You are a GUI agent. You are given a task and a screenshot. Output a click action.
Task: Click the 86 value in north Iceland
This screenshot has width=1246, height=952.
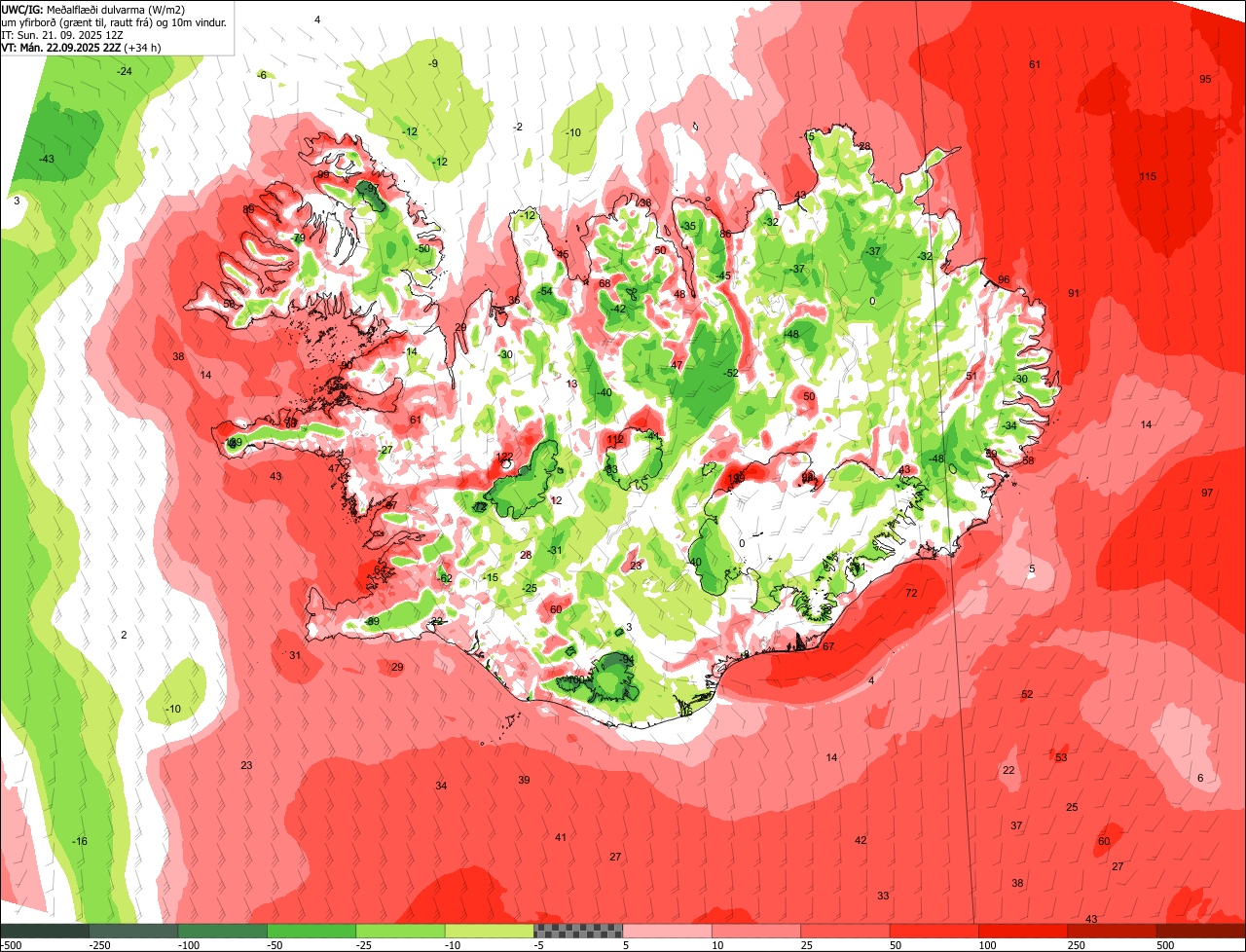pyautogui.click(x=724, y=234)
